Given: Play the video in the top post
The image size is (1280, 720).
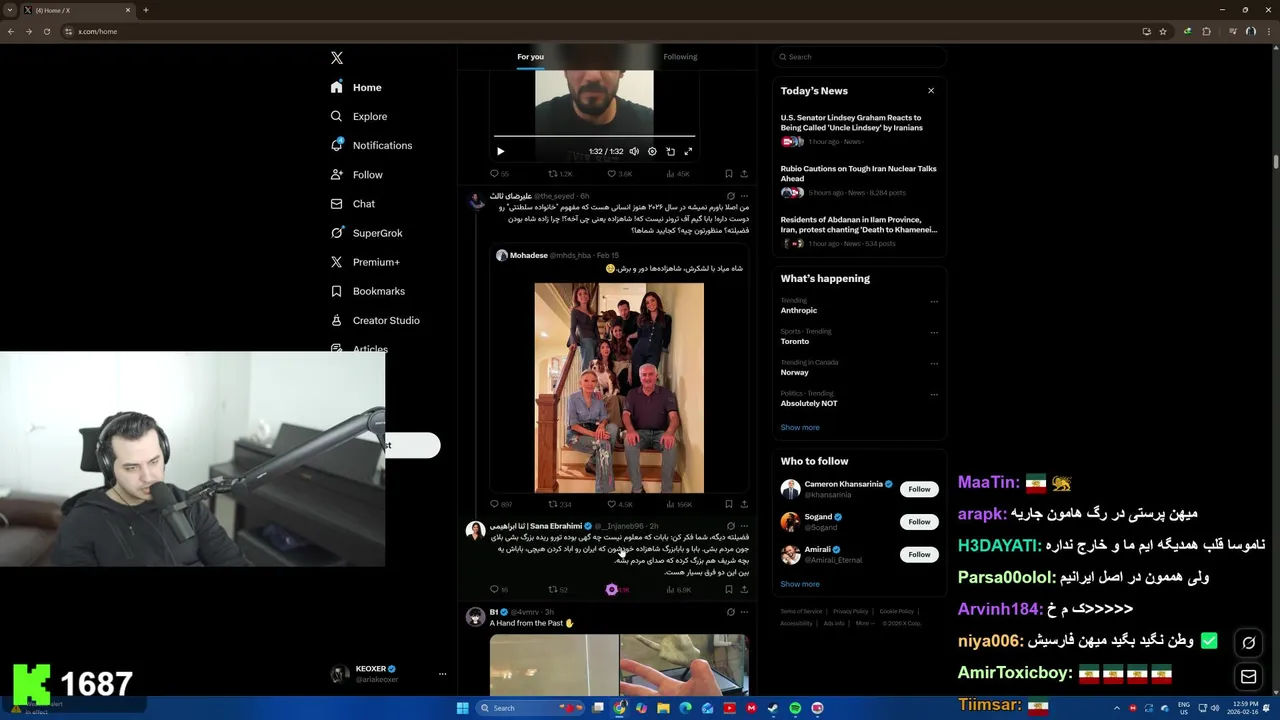Looking at the screenshot, I should pos(501,151).
